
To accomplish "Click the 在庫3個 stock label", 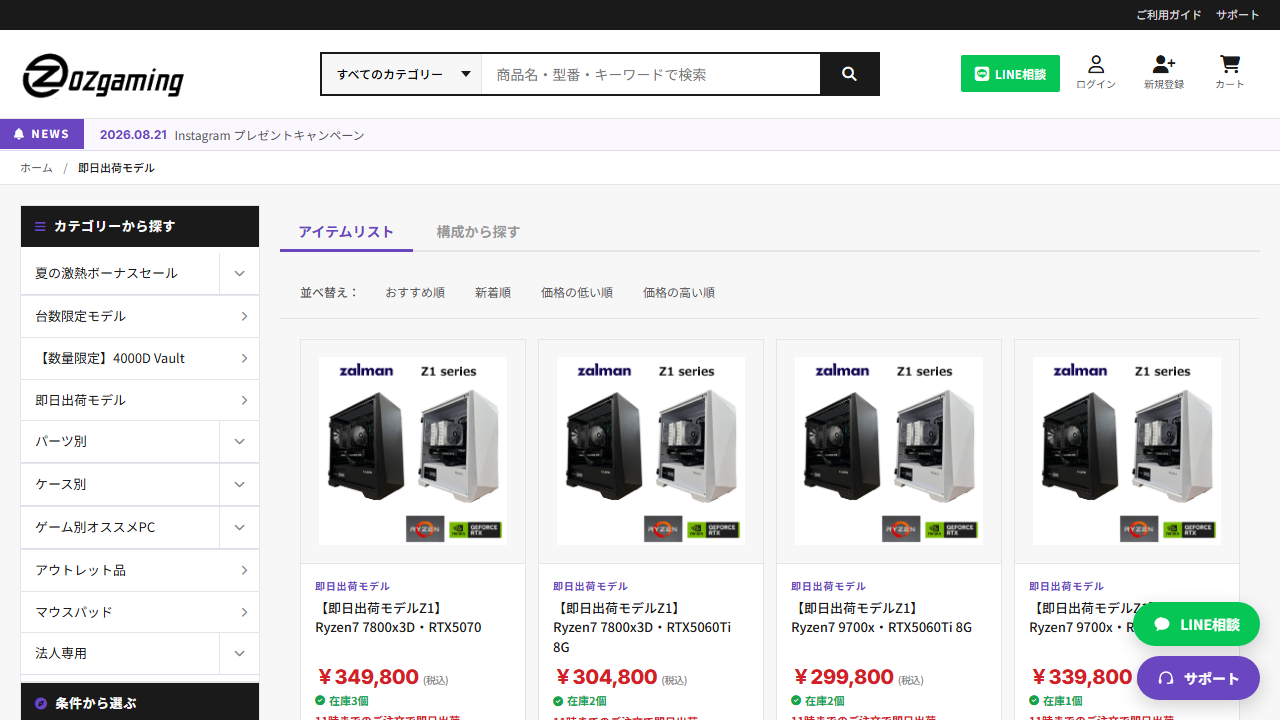I will [342, 701].
